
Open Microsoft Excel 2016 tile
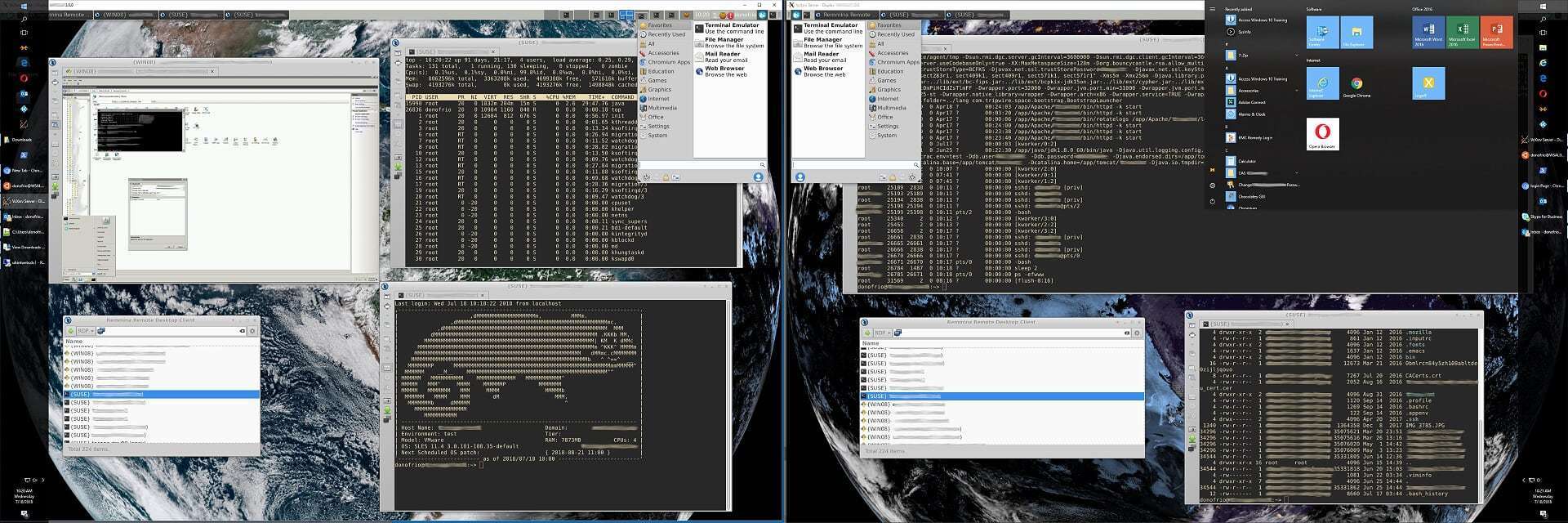[1462, 33]
